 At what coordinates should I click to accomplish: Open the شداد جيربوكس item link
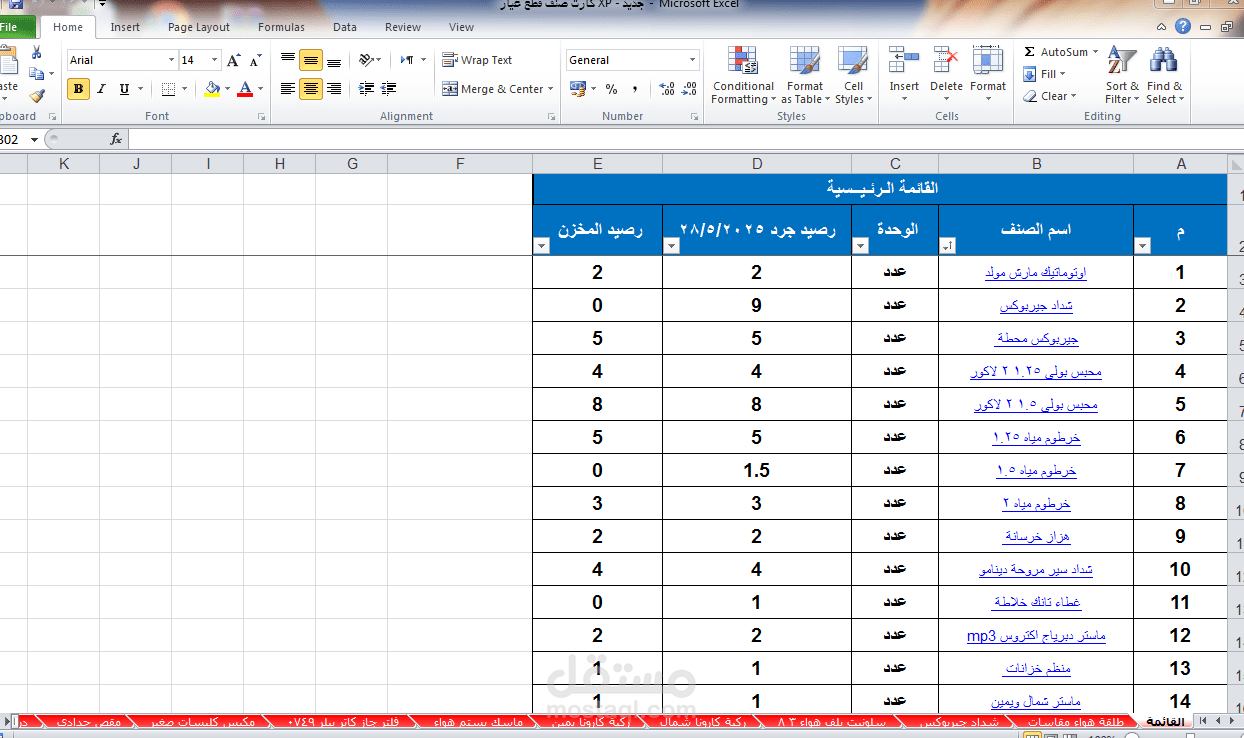pos(1036,305)
